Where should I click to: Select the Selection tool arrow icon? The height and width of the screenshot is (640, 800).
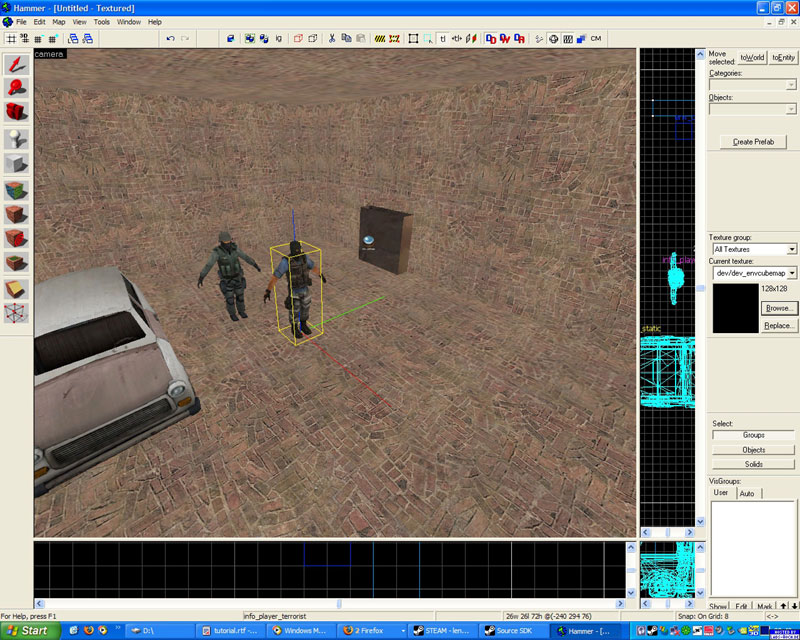tap(16, 64)
